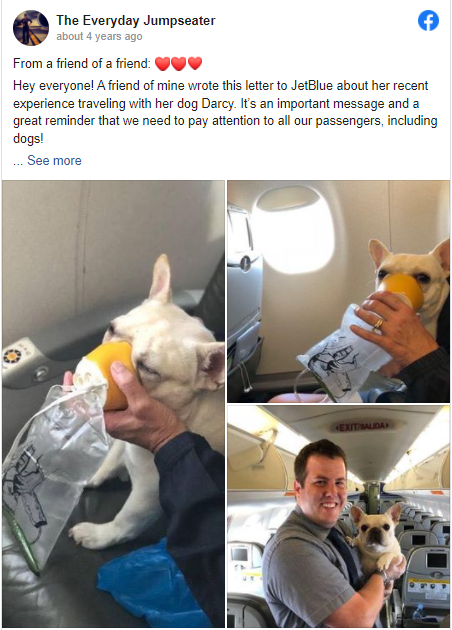Click the red heart emojis
The height and width of the screenshot is (630, 452).
178,63
